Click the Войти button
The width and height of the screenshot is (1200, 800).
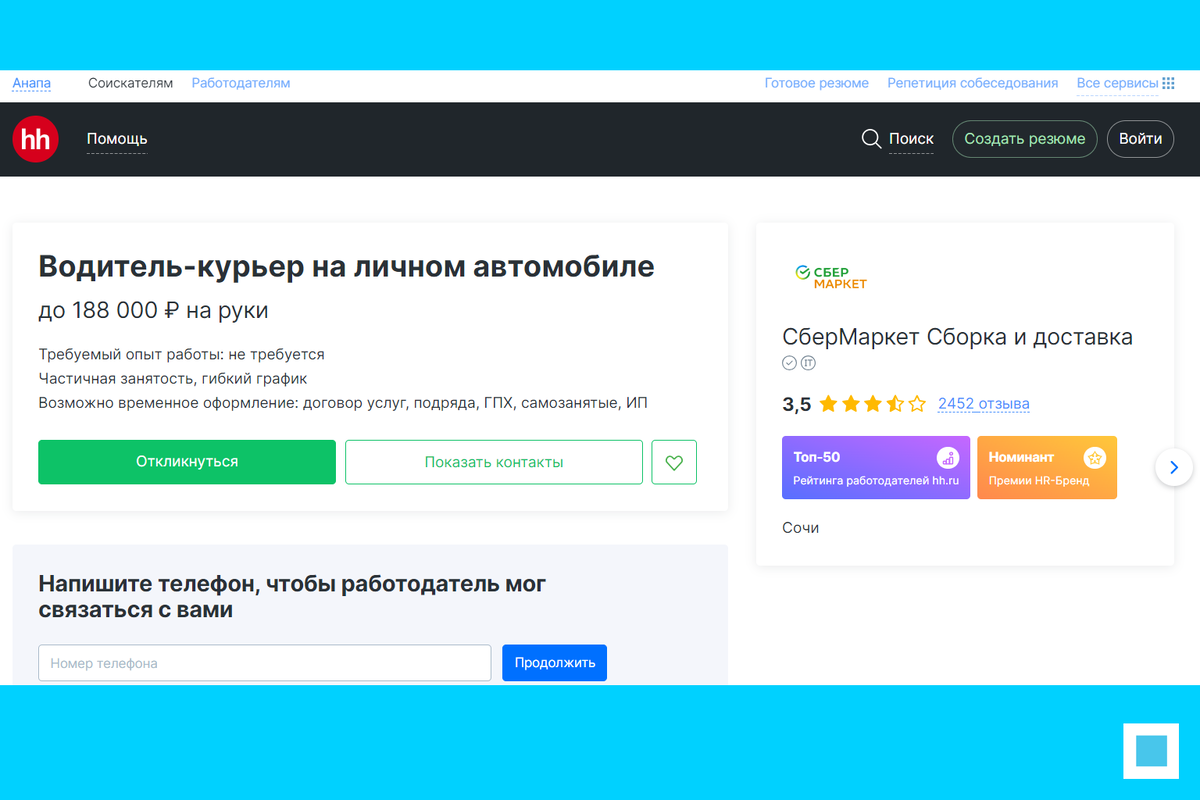pos(1140,139)
